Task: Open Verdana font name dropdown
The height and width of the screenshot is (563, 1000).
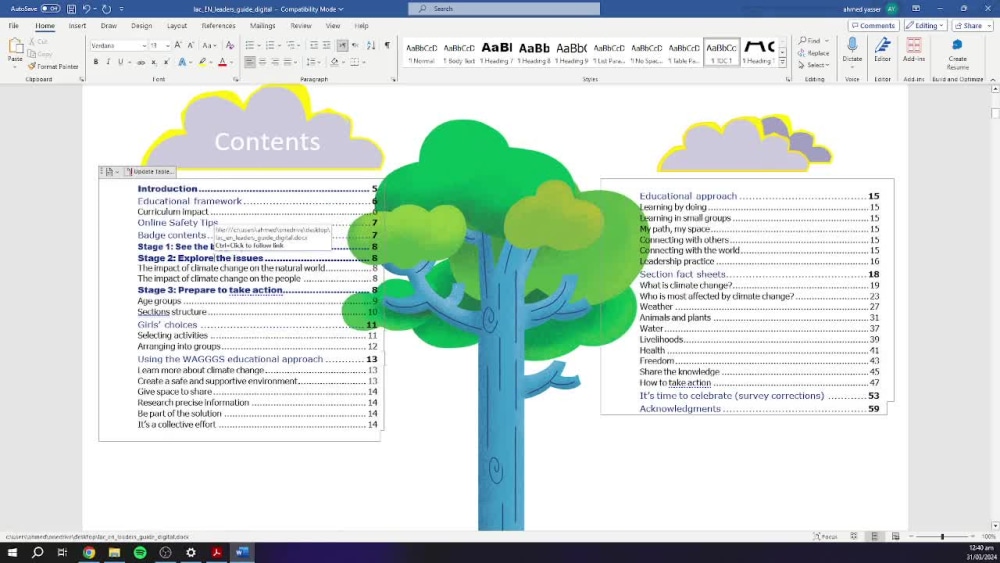Action: tap(143, 46)
